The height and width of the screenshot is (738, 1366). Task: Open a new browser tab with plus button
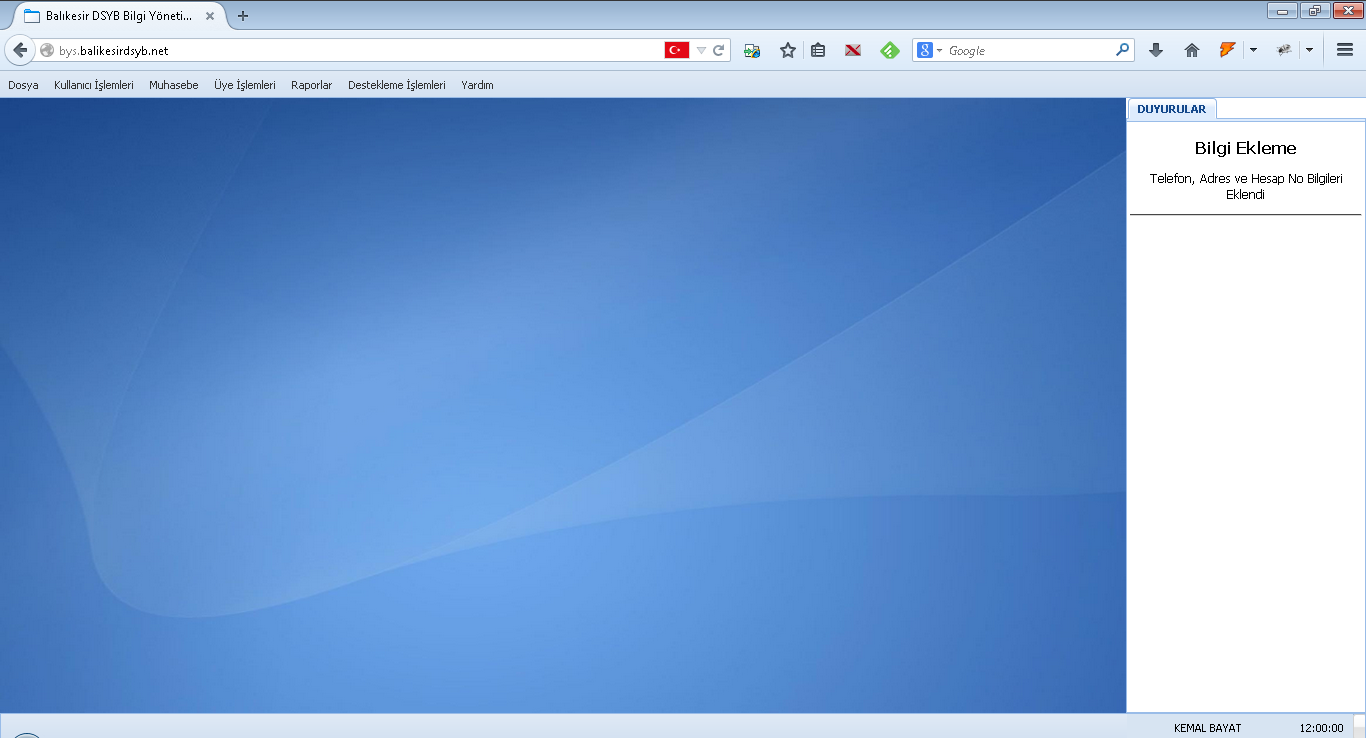[x=243, y=16]
